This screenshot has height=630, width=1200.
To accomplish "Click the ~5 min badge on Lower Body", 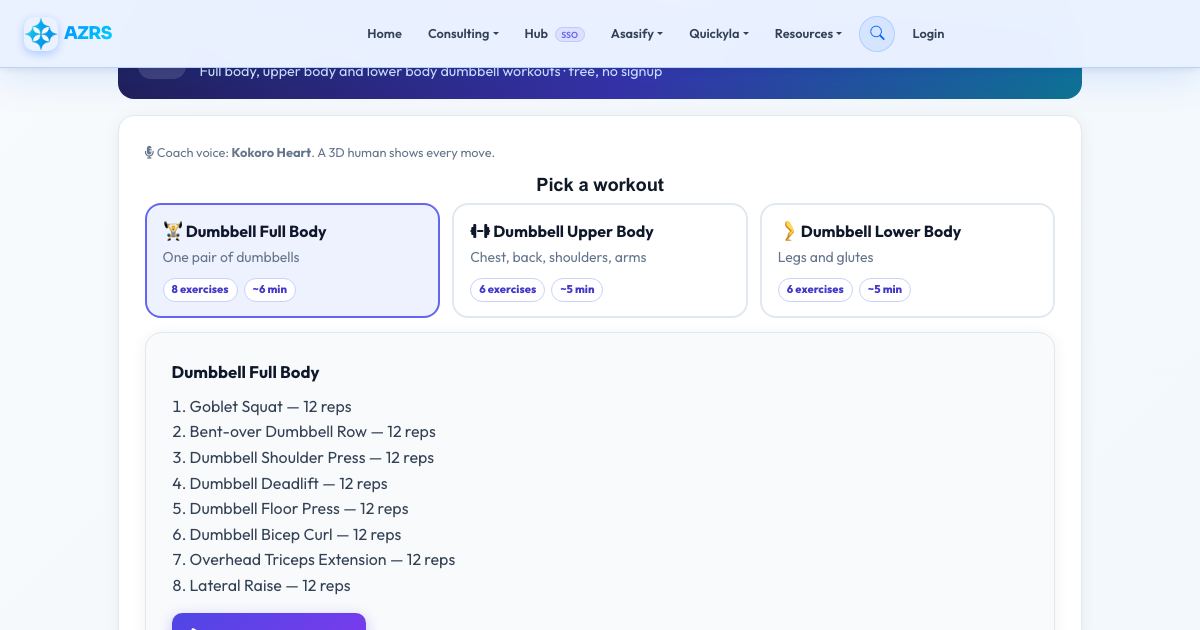I will click(x=885, y=290).
